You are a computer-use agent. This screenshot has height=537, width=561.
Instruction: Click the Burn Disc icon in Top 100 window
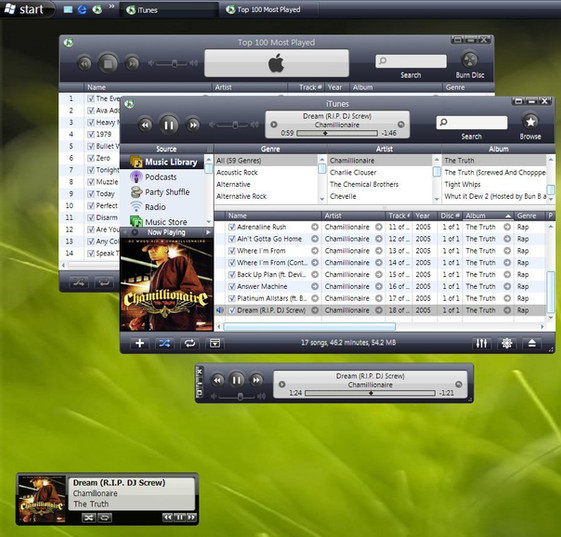(x=469, y=60)
